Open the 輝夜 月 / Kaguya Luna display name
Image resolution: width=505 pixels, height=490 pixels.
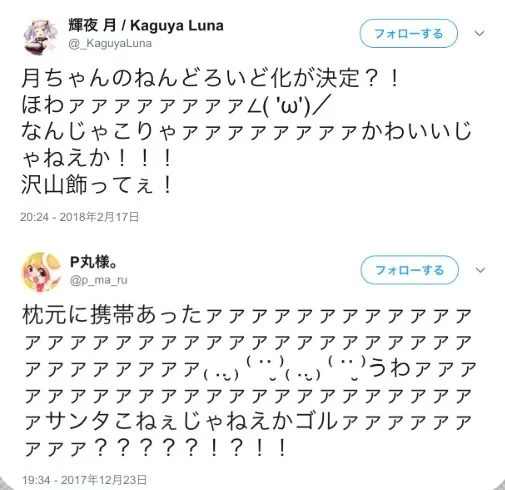click(146, 26)
